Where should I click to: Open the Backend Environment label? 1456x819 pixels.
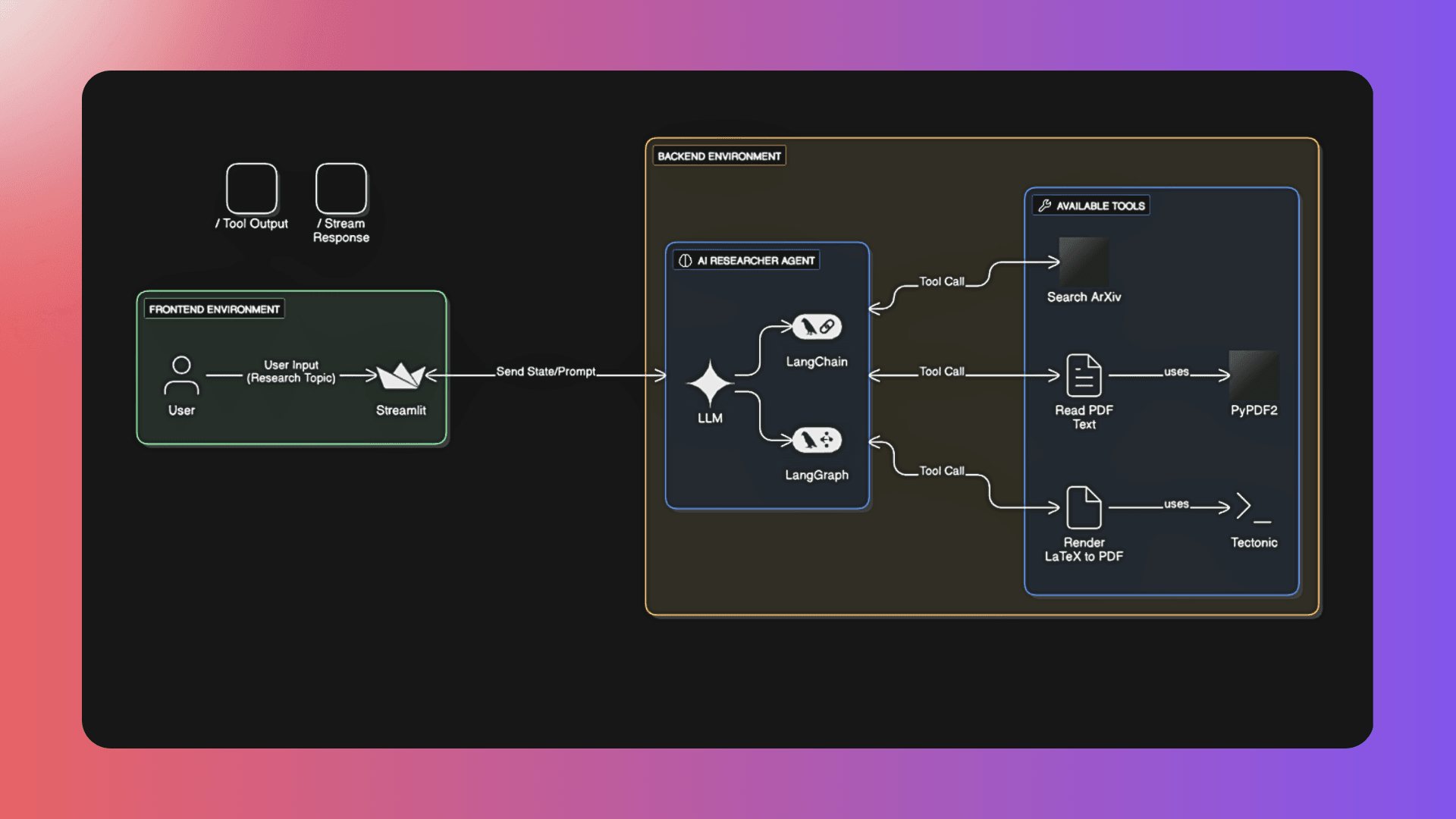tap(719, 155)
